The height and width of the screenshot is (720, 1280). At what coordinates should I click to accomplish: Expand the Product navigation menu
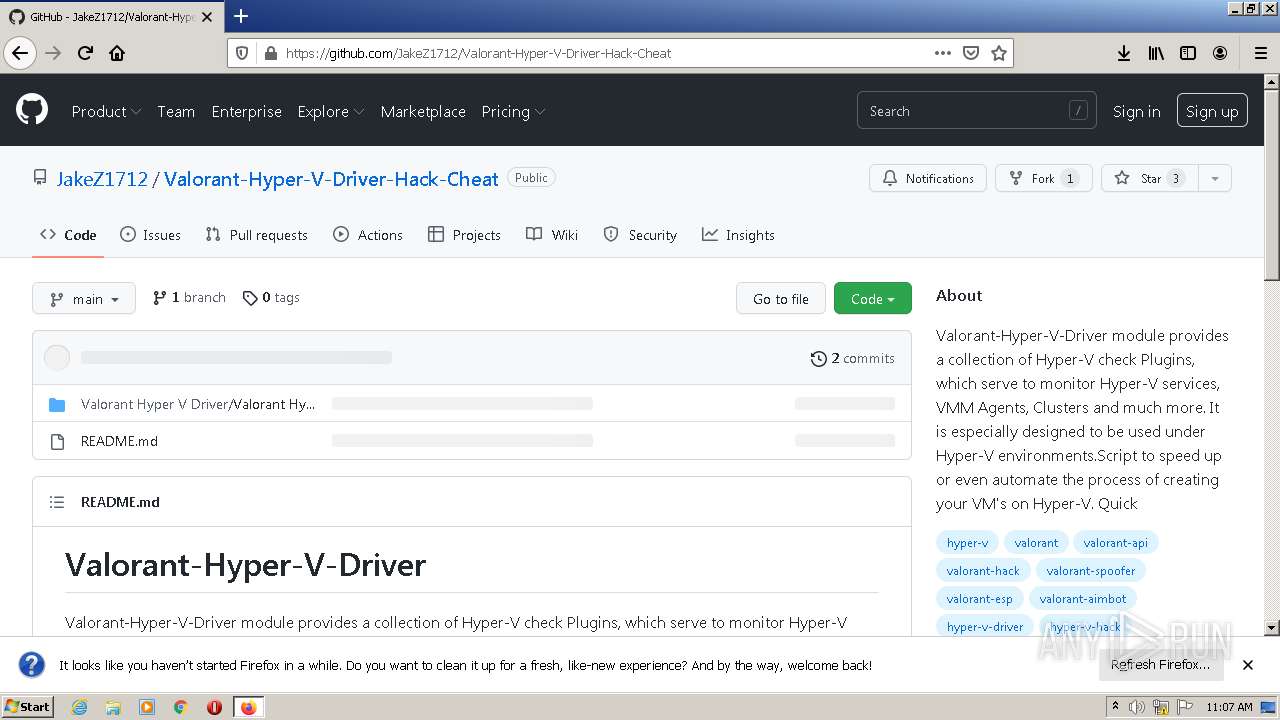click(x=106, y=111)
